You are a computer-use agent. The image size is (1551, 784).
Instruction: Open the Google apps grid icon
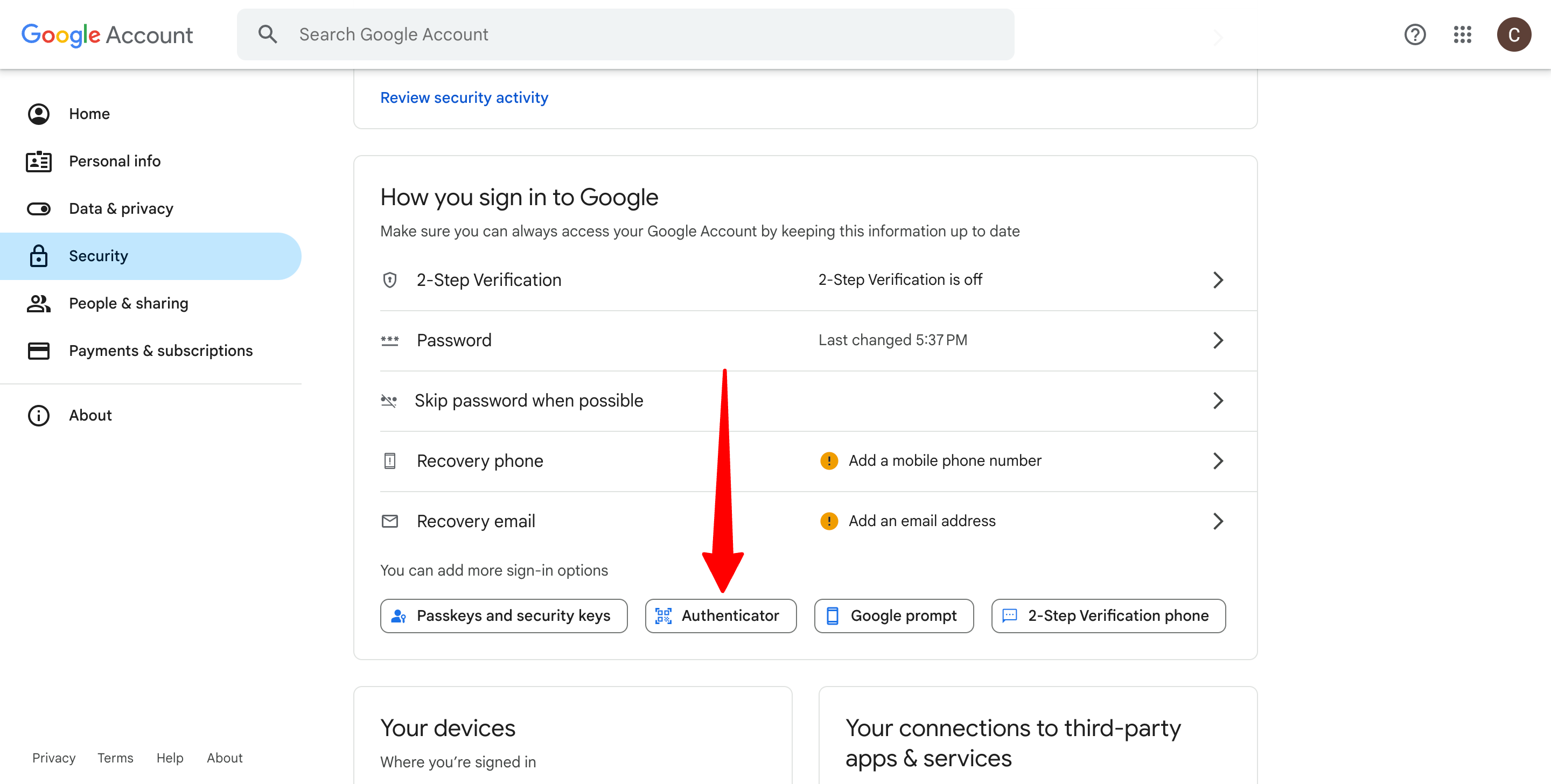tap(1463, 34)
